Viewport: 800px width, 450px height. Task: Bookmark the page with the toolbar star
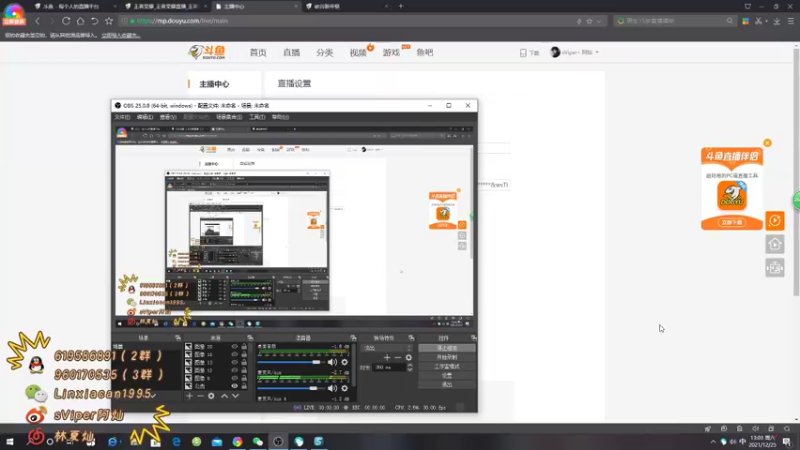[109, 21]
